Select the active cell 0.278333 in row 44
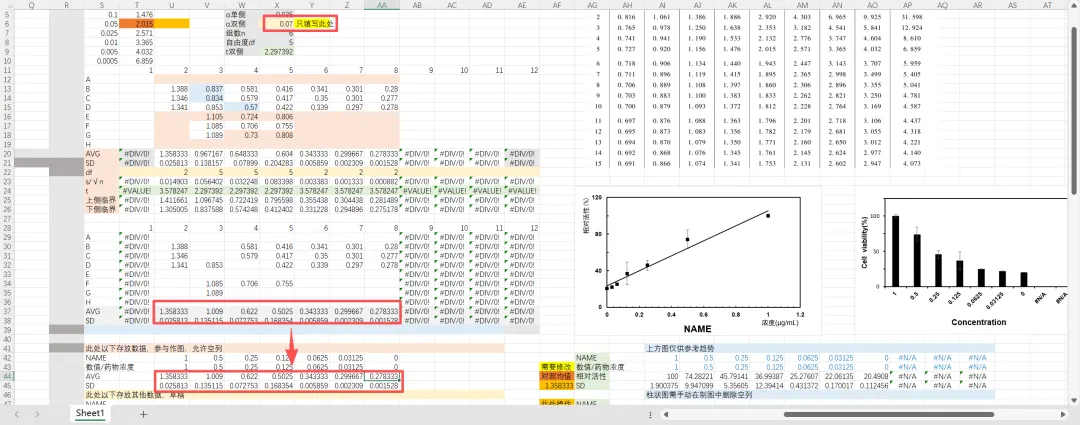Screen dimensions: 1080x425 [382, 377]
